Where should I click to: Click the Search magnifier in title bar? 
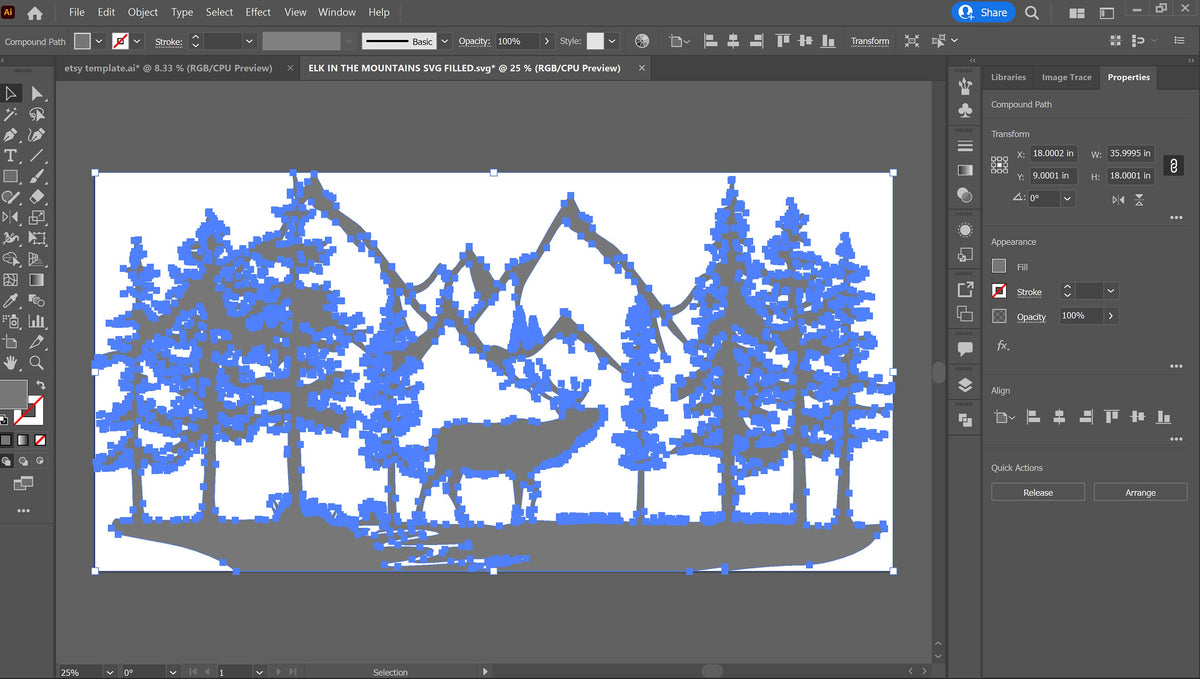coord(1032,13)
